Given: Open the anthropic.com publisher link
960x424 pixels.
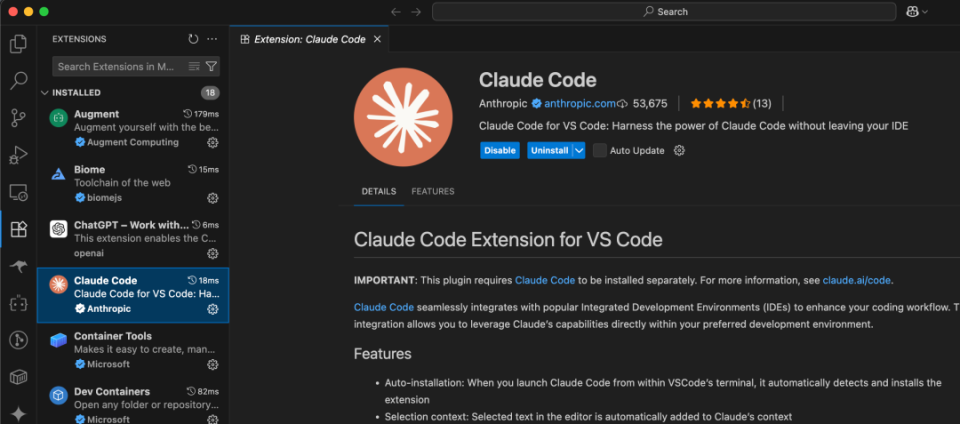Looking at the screenshot, I should (x=579, y=103).
